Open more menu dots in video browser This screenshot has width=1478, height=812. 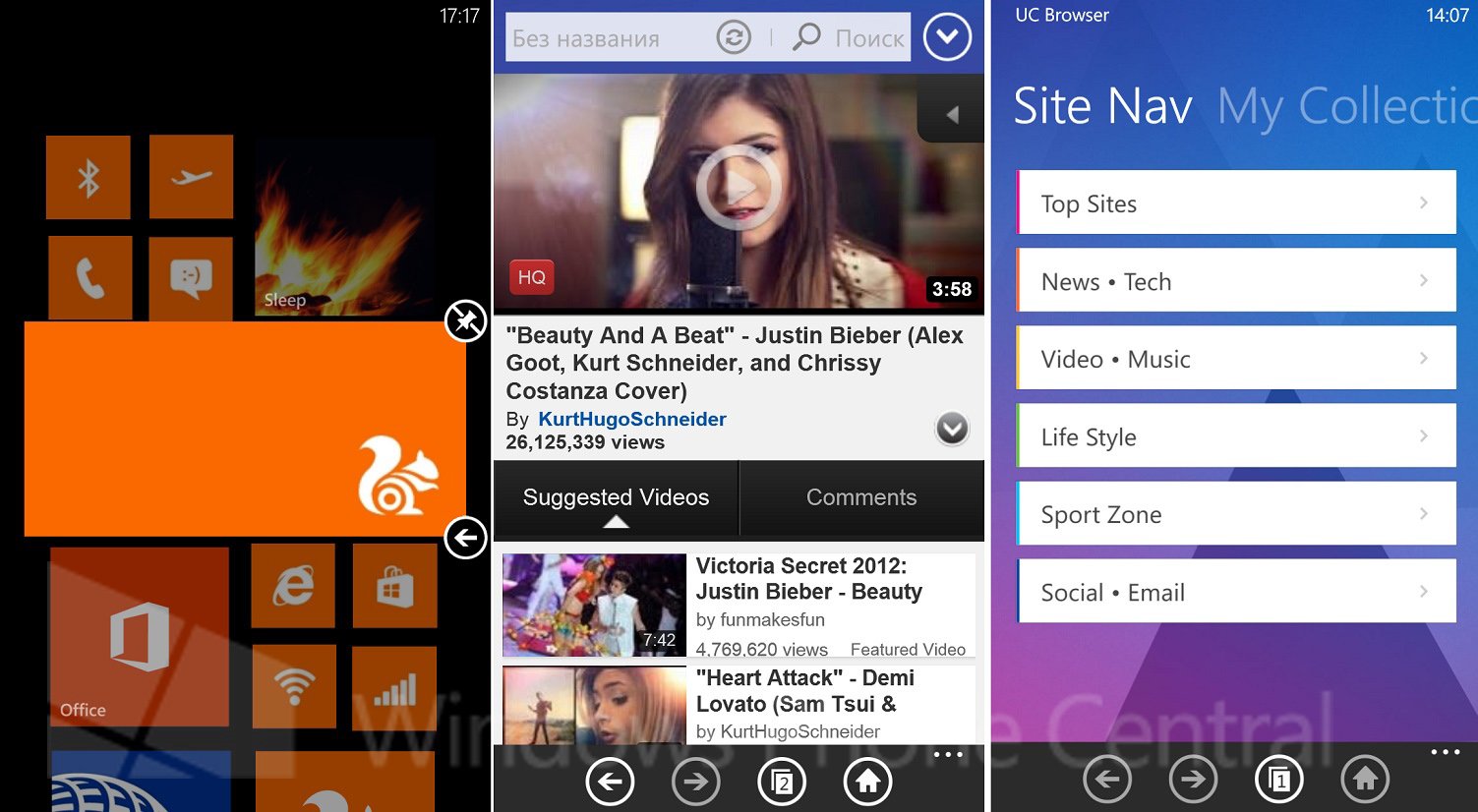[948, 754]
